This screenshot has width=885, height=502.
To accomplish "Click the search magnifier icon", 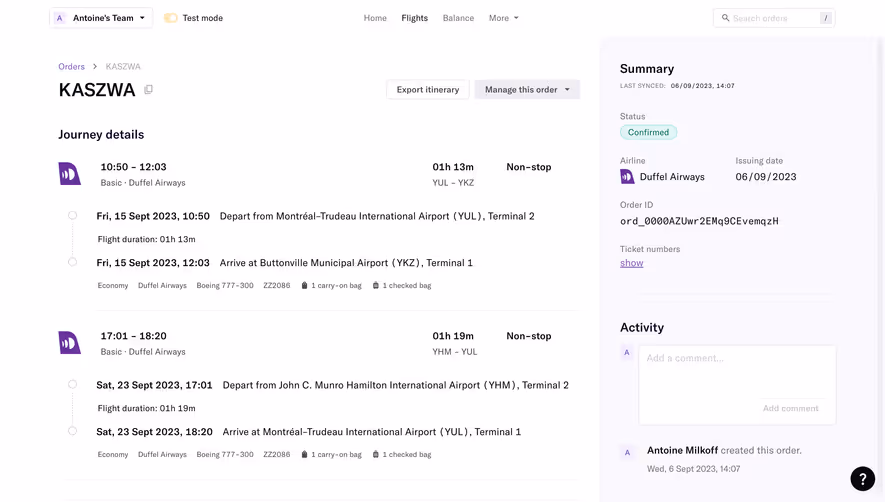I will 725,18.
